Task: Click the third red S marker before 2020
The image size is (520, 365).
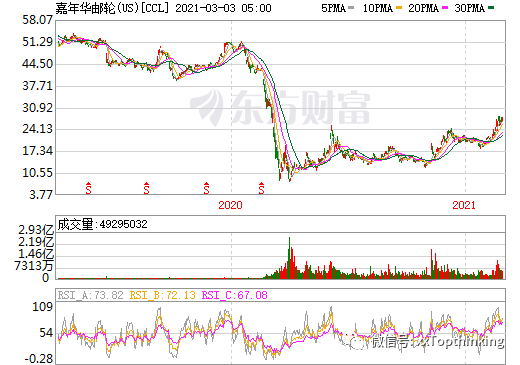Action: pyautogui.click(x=206, y=188)
